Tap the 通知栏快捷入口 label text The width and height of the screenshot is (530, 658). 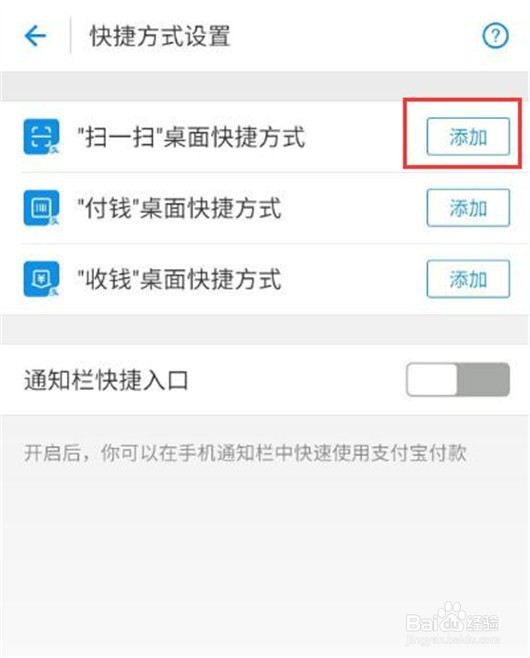(x=106, y=380)
